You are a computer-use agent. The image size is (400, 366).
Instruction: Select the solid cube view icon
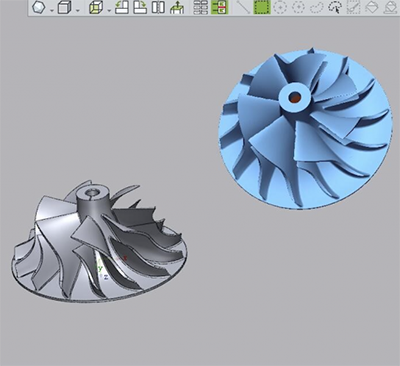tap(64, 7)
